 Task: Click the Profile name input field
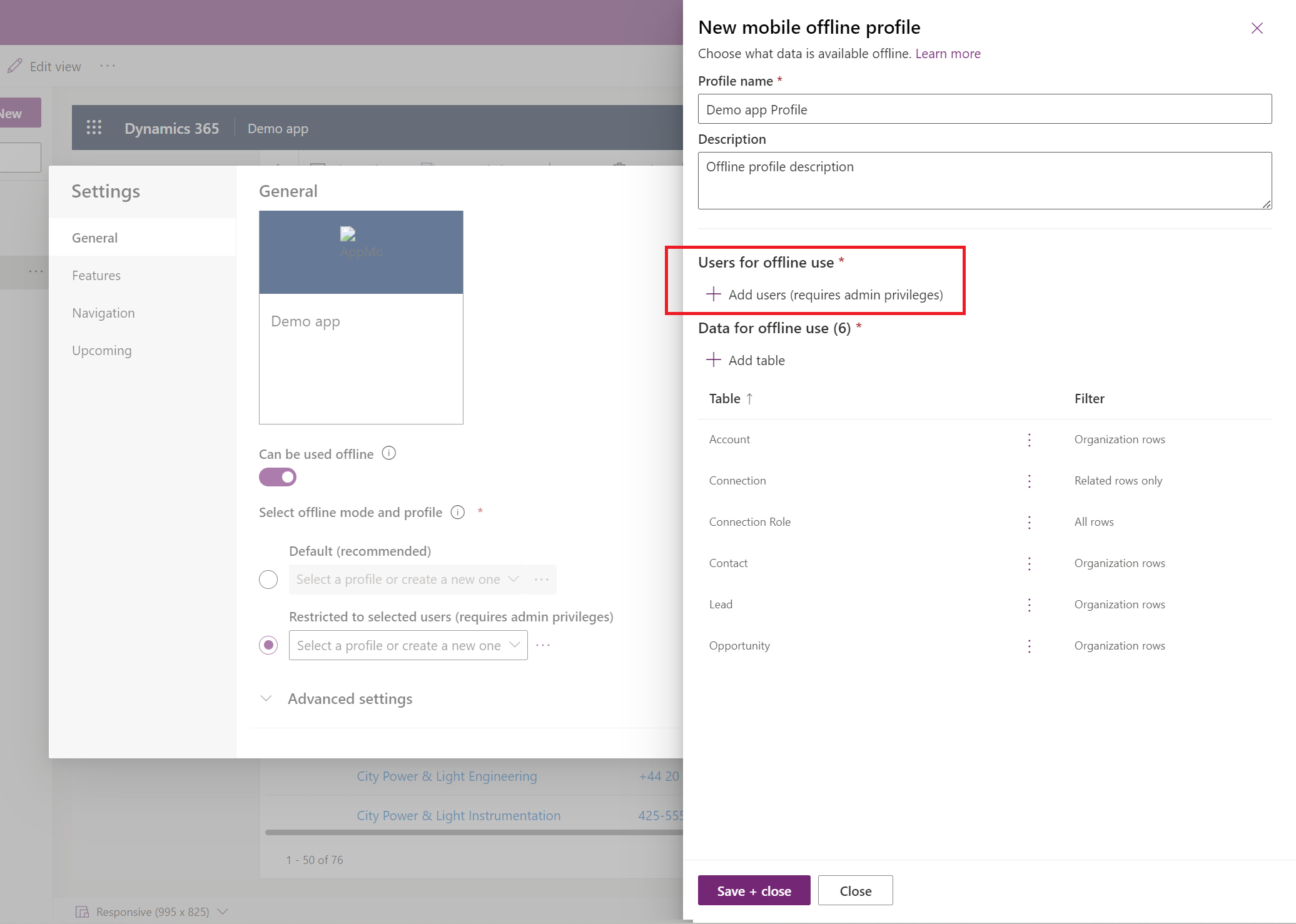984,109
